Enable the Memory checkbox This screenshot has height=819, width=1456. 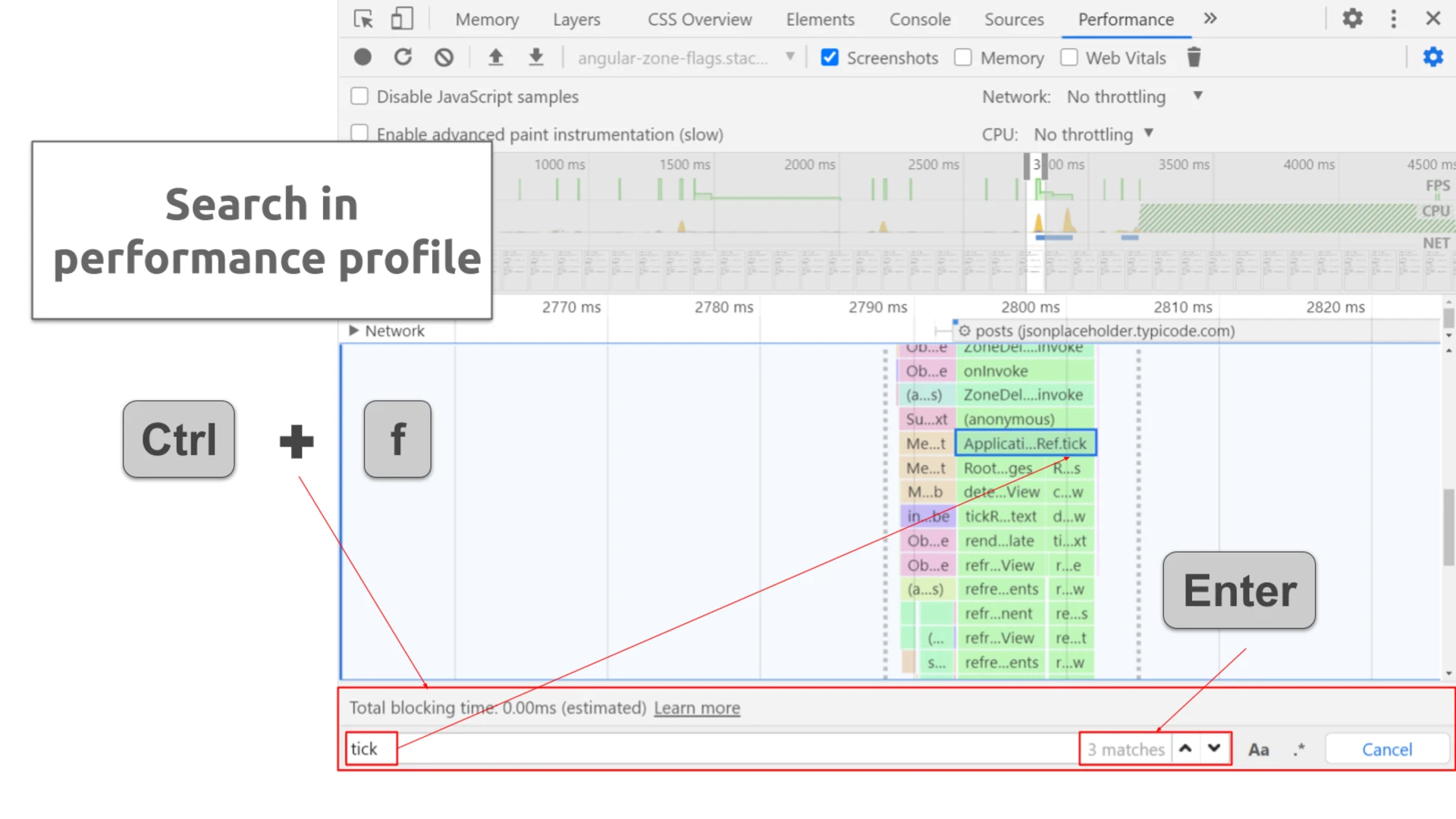pyautogui.click(x=963, y=57)
